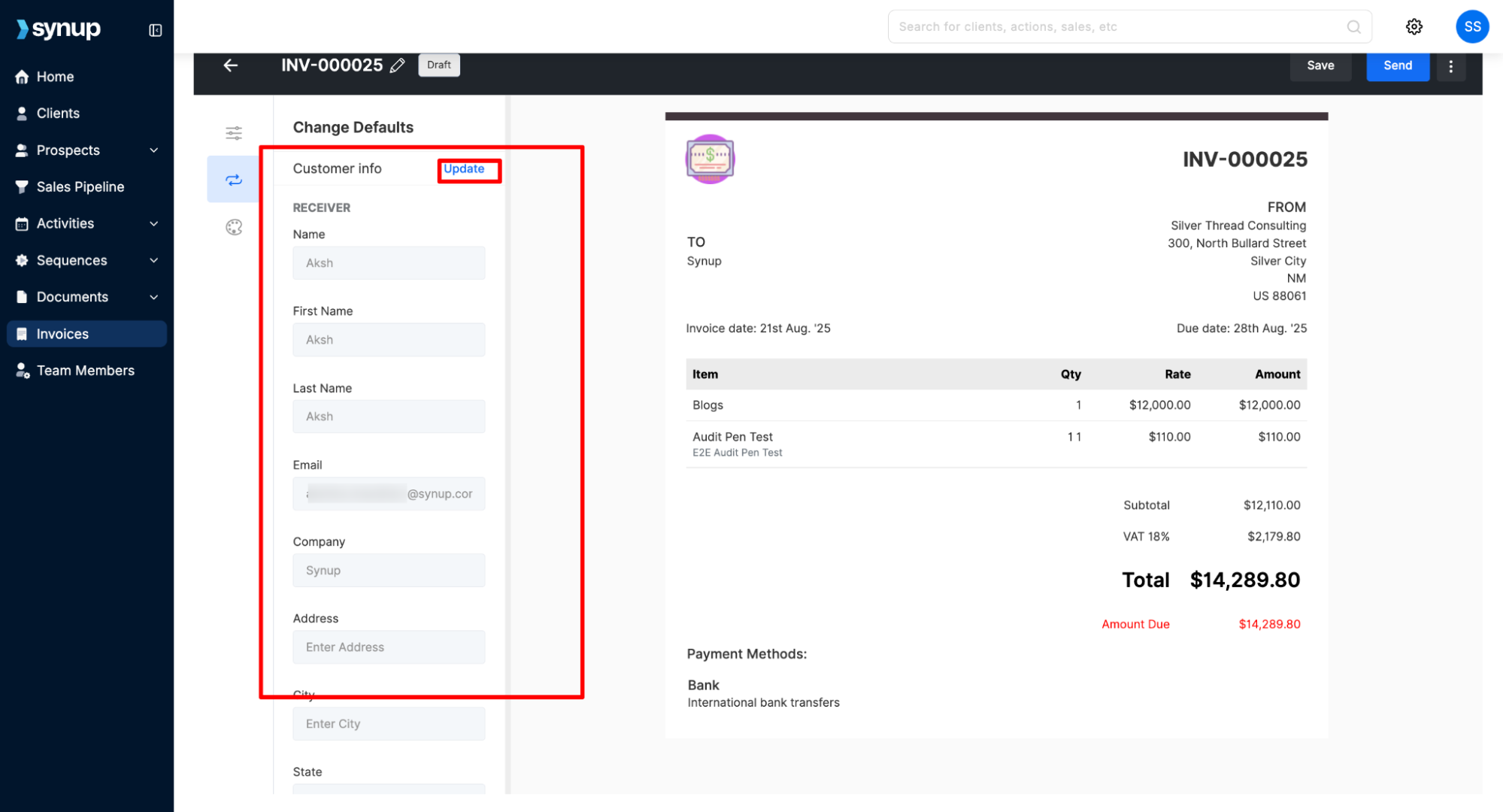Open the color palette theme icon
The width and height of the screenshot is (1503, 812).
[234, 227]
